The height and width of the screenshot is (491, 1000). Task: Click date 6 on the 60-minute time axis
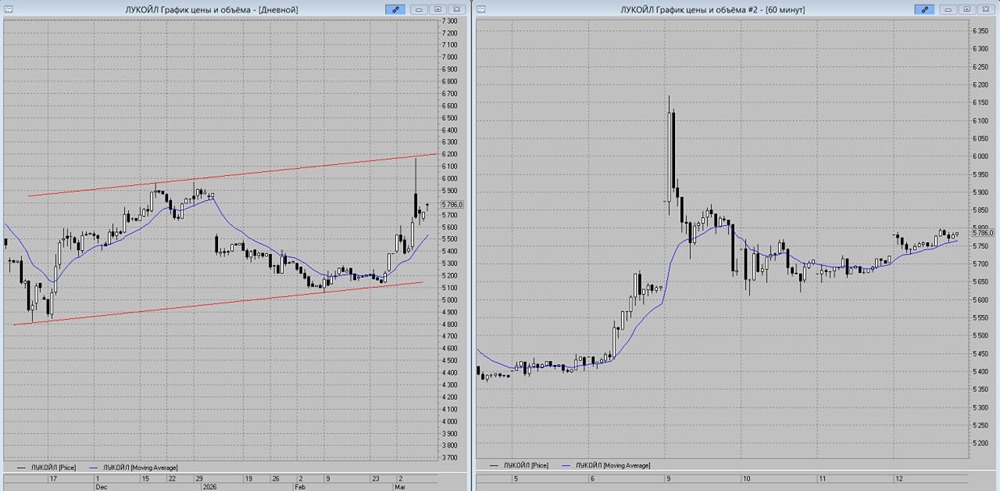(592, 478)
